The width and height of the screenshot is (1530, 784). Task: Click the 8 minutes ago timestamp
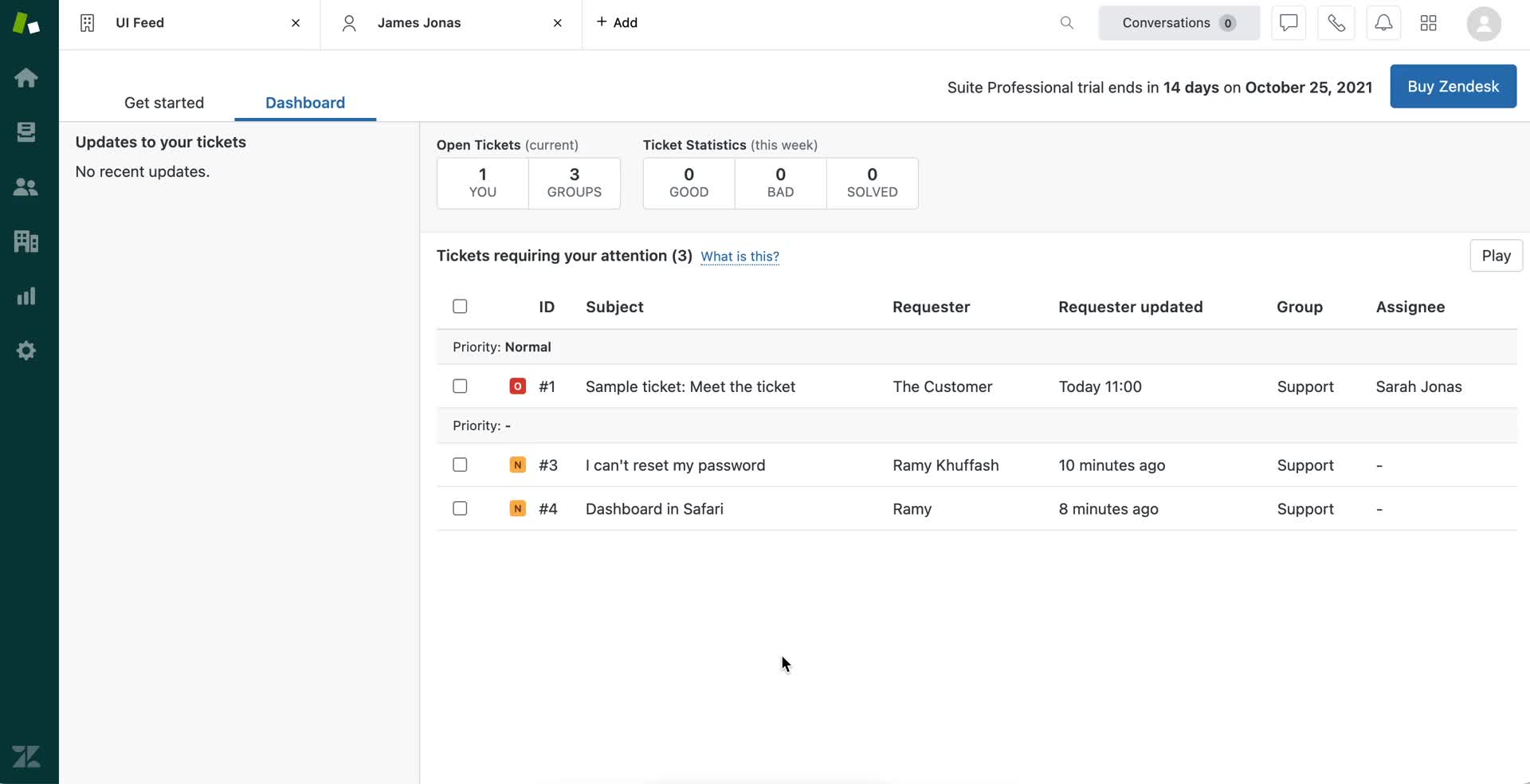[1108, 508]
